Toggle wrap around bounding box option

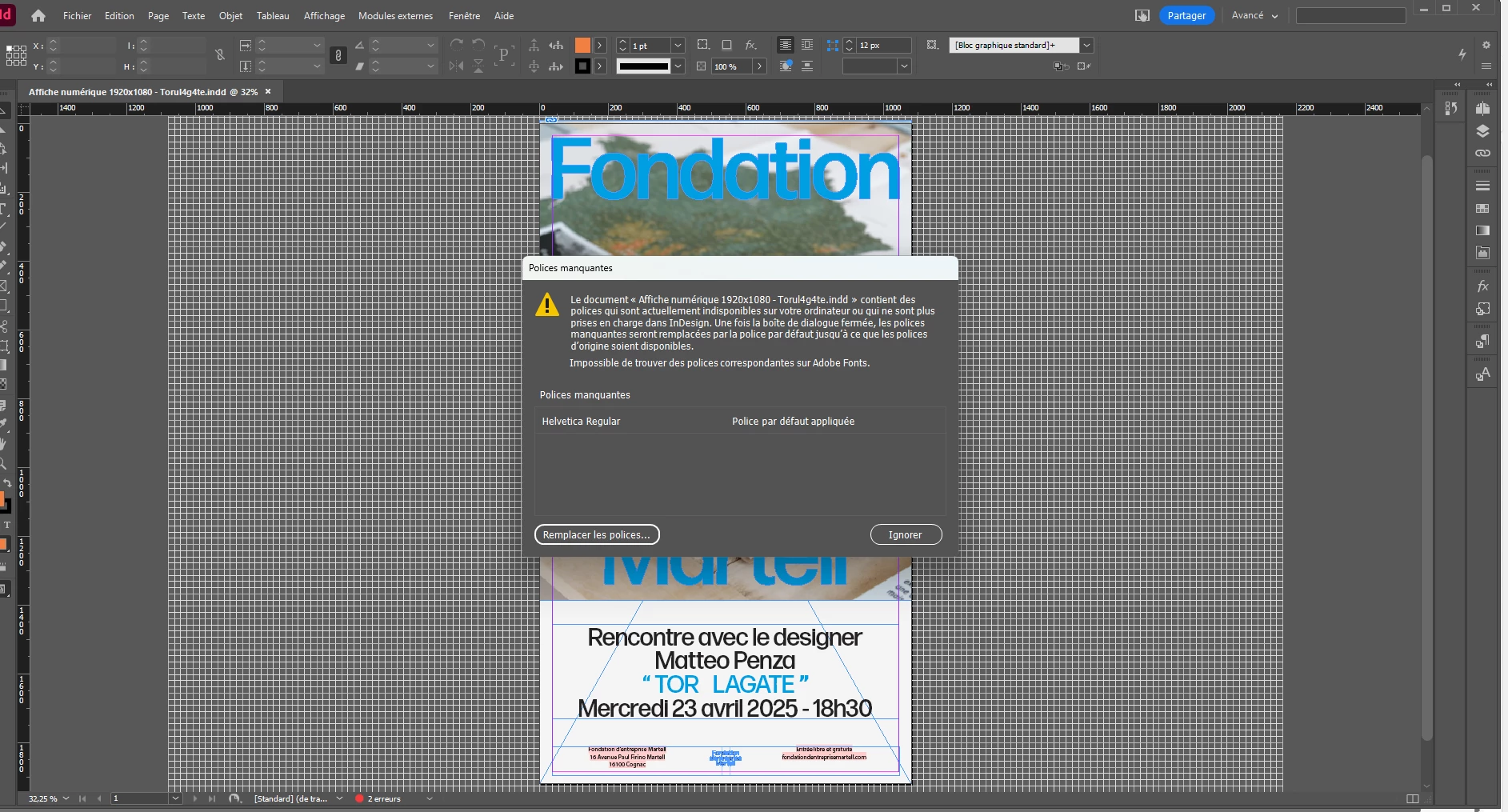click(x=807, y=45)
